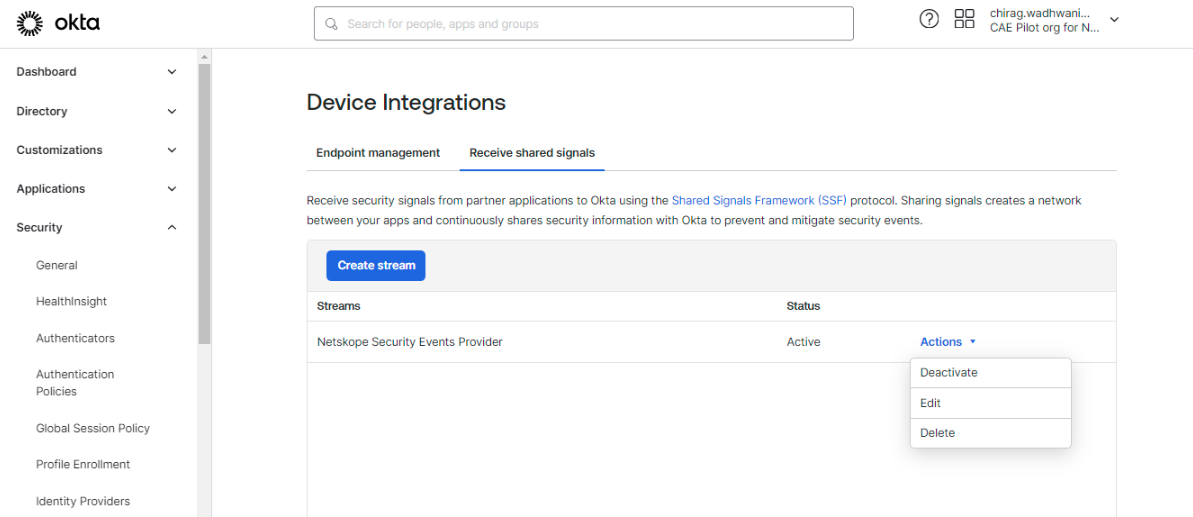
Task: Expand the Directory sidebar section
Action: click(x=97, y=111)
